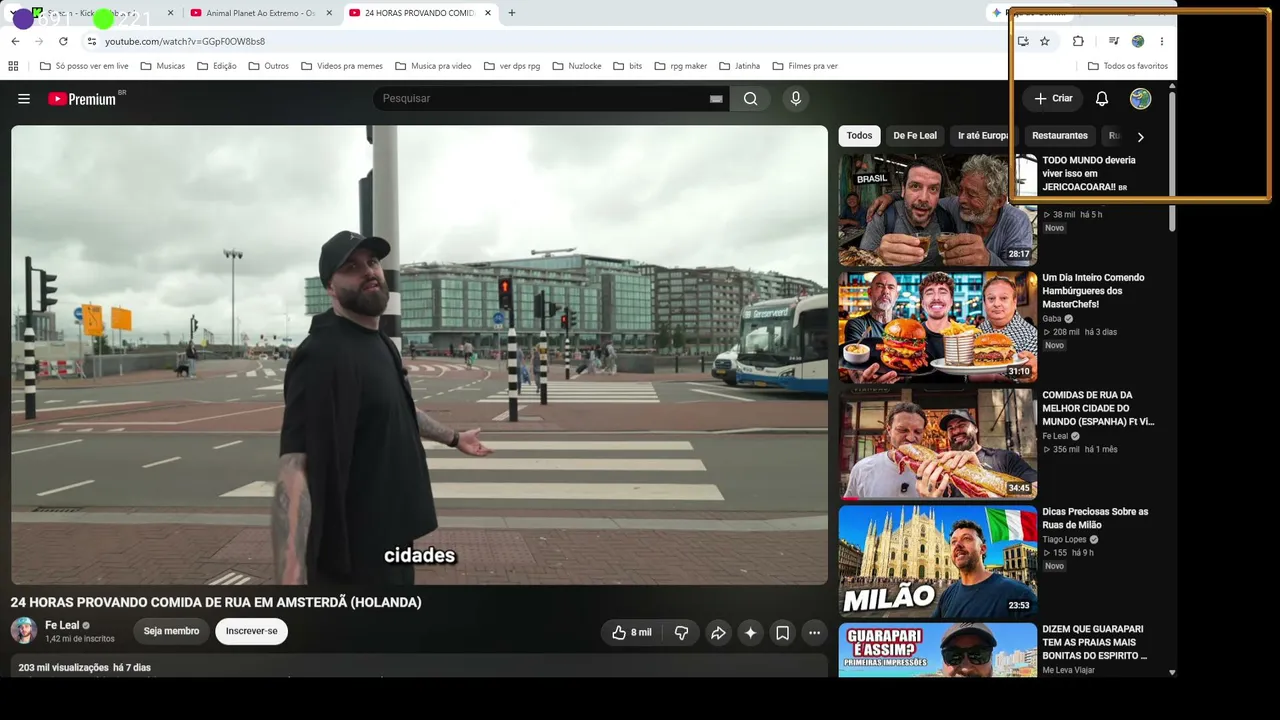Open the Chrome three-dot menu
This screenshot has width=1280, height=720.
tap(1162, 41)
